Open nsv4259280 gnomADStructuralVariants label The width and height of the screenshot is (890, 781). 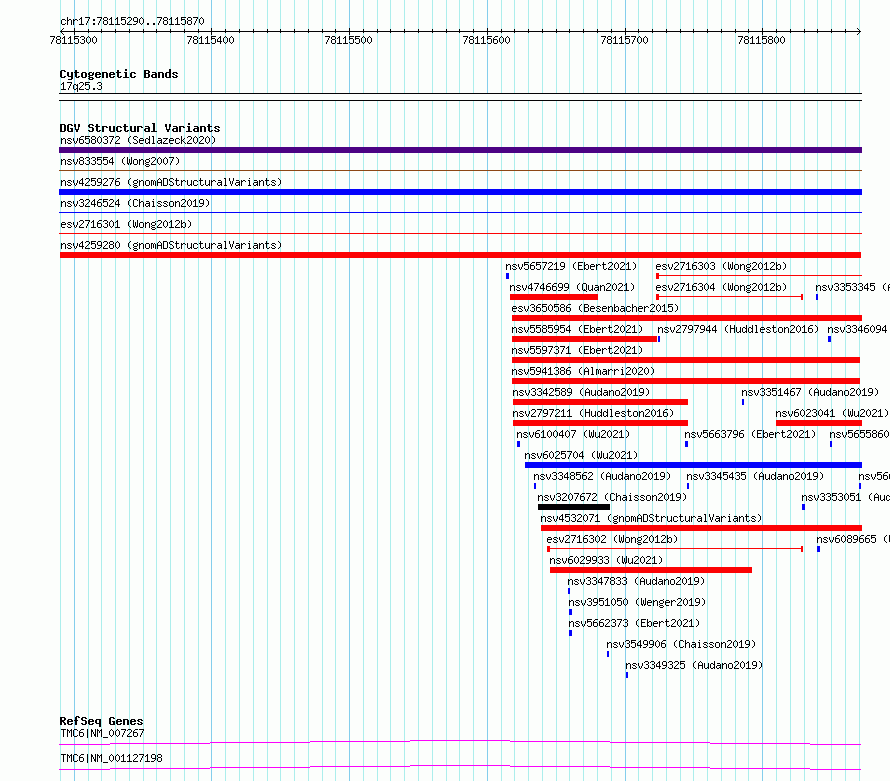[171, 245]
